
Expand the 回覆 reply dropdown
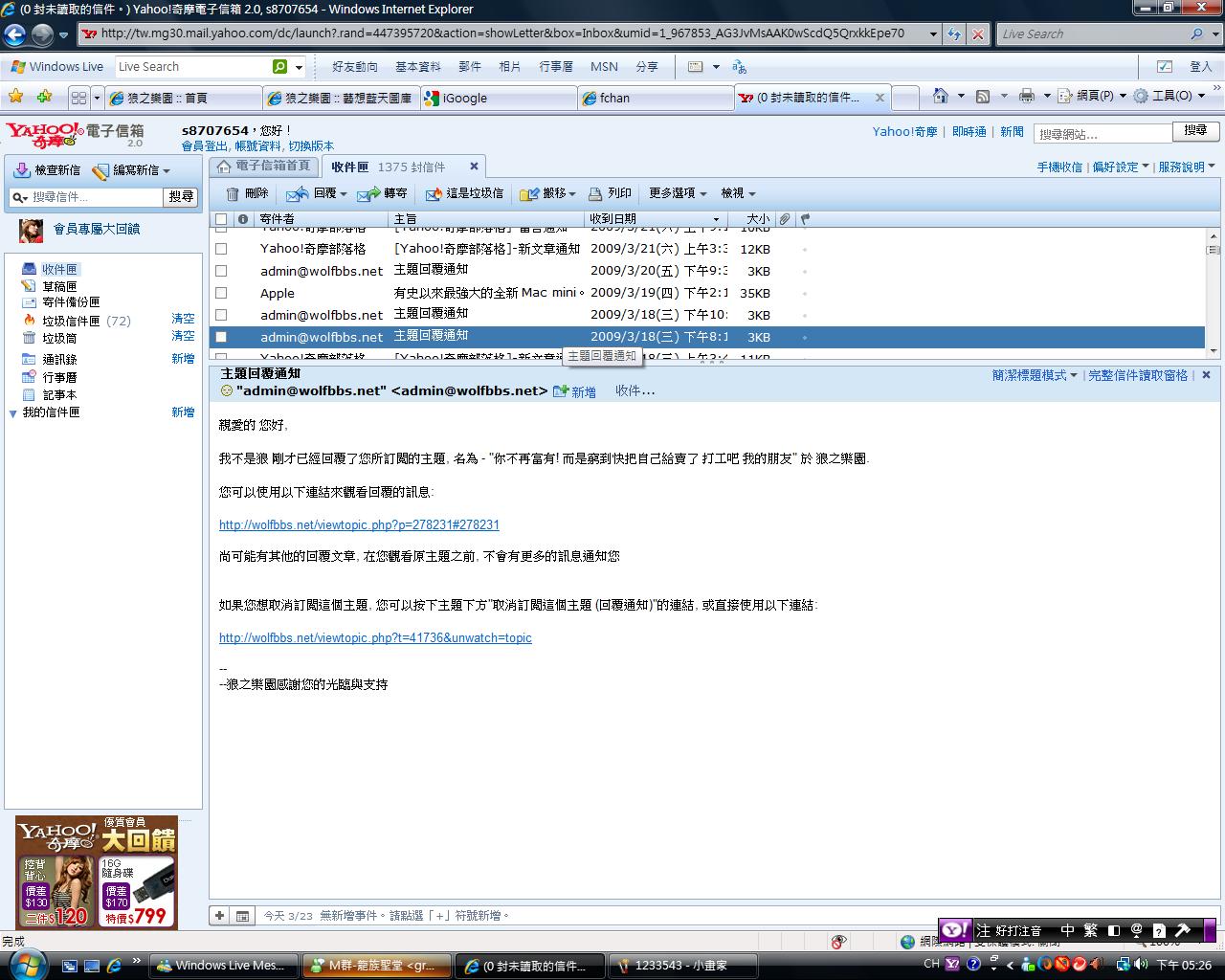tap(344, 194)
